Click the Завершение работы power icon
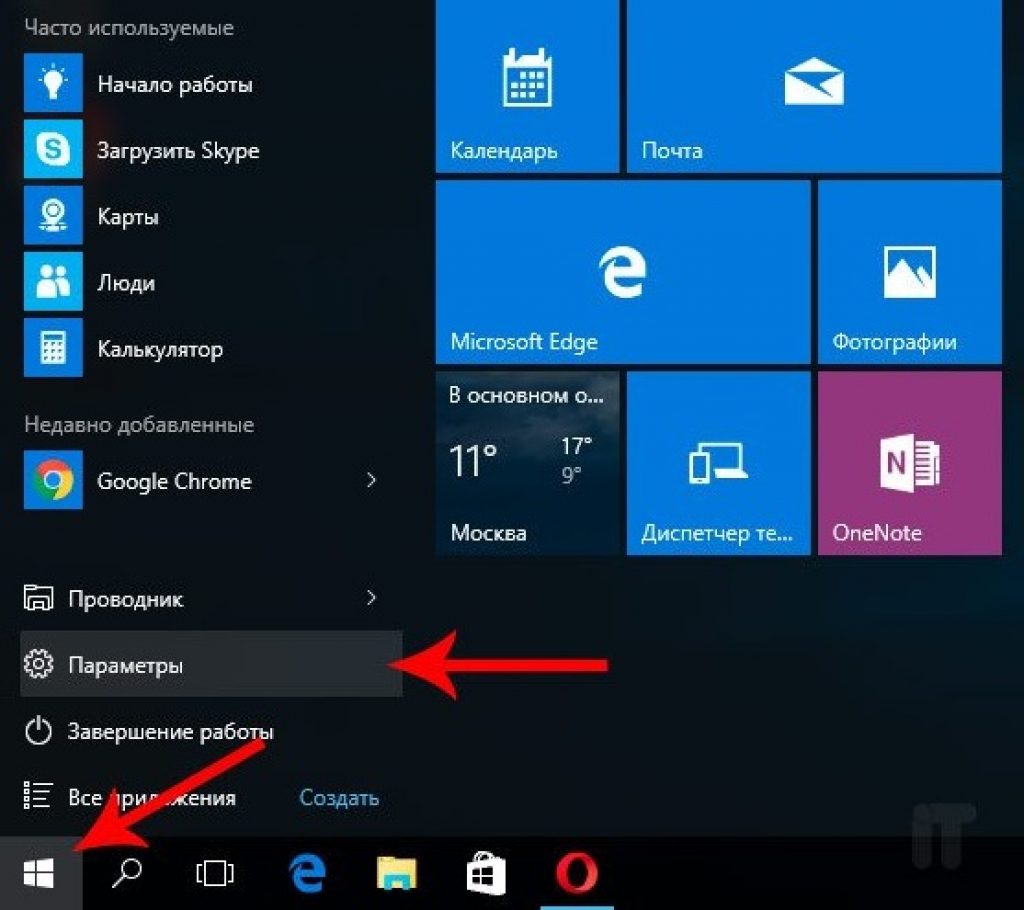The height and width of the screenshot is (910, 1024). click(38, 730)
